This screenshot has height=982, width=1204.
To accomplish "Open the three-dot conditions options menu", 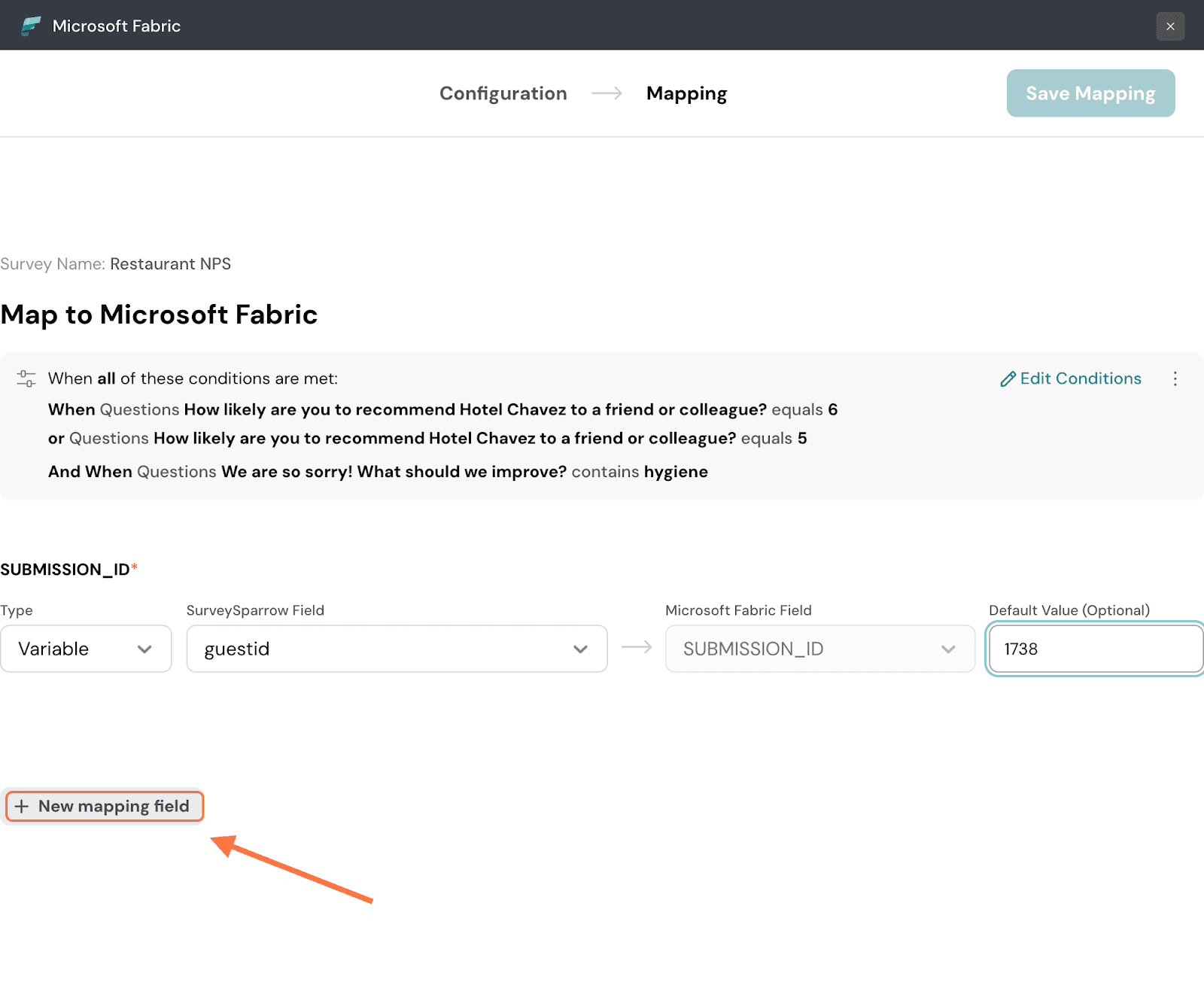I will point(1175,379).
